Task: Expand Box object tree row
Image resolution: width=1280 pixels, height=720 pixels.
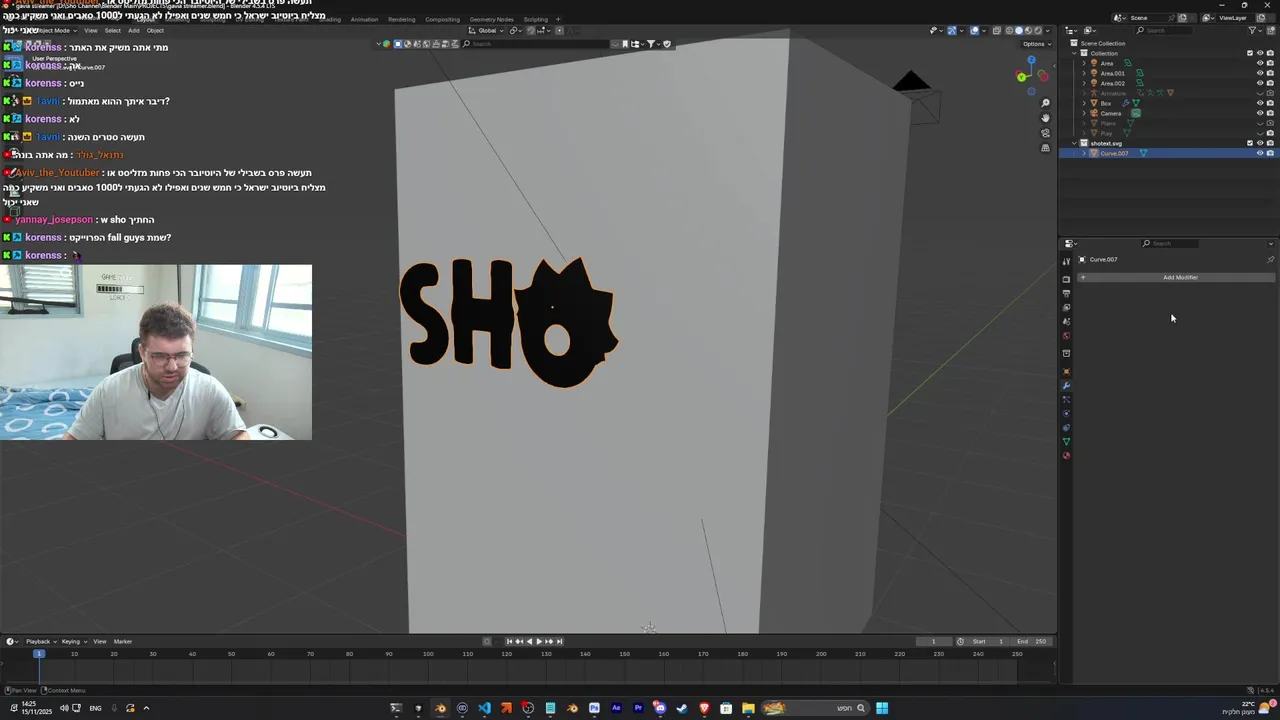Action: [x=1084, y=103]
